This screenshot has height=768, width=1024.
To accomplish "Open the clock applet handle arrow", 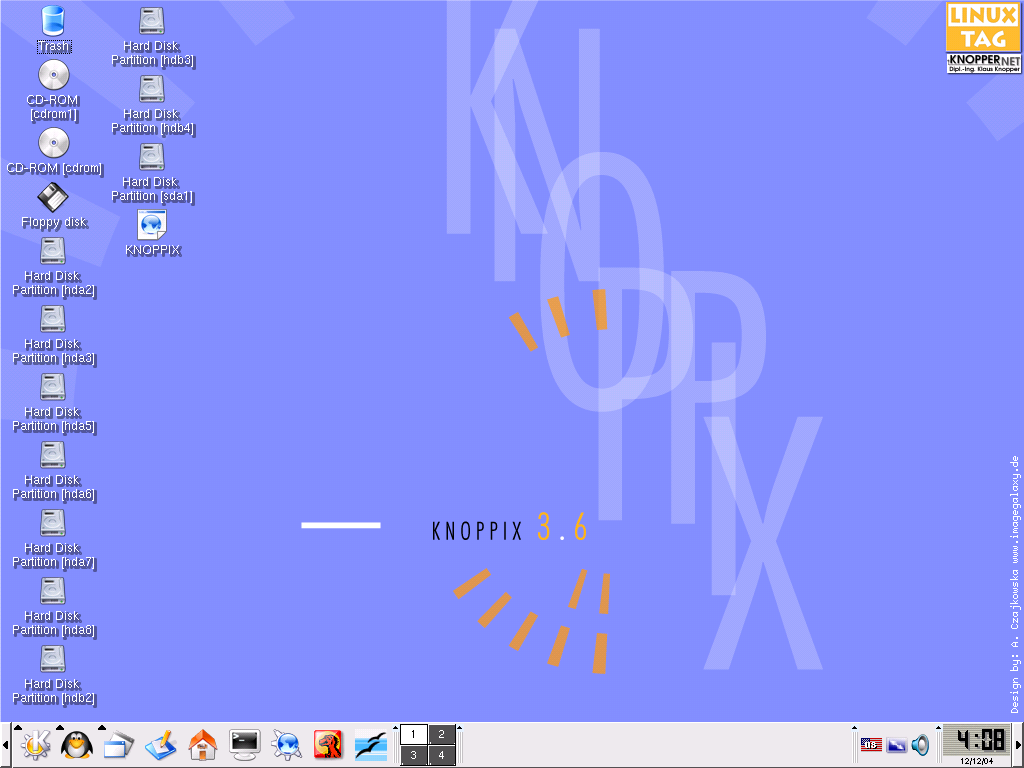I will 938,728.
